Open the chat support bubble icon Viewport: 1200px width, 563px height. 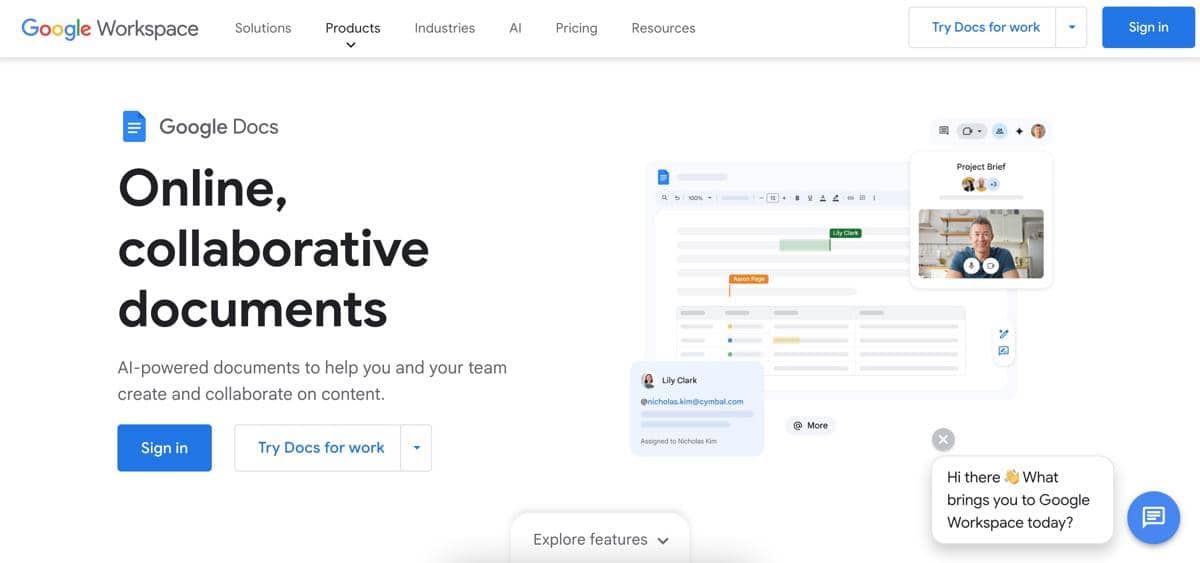pyautogui.click(x=1153, y=517)
